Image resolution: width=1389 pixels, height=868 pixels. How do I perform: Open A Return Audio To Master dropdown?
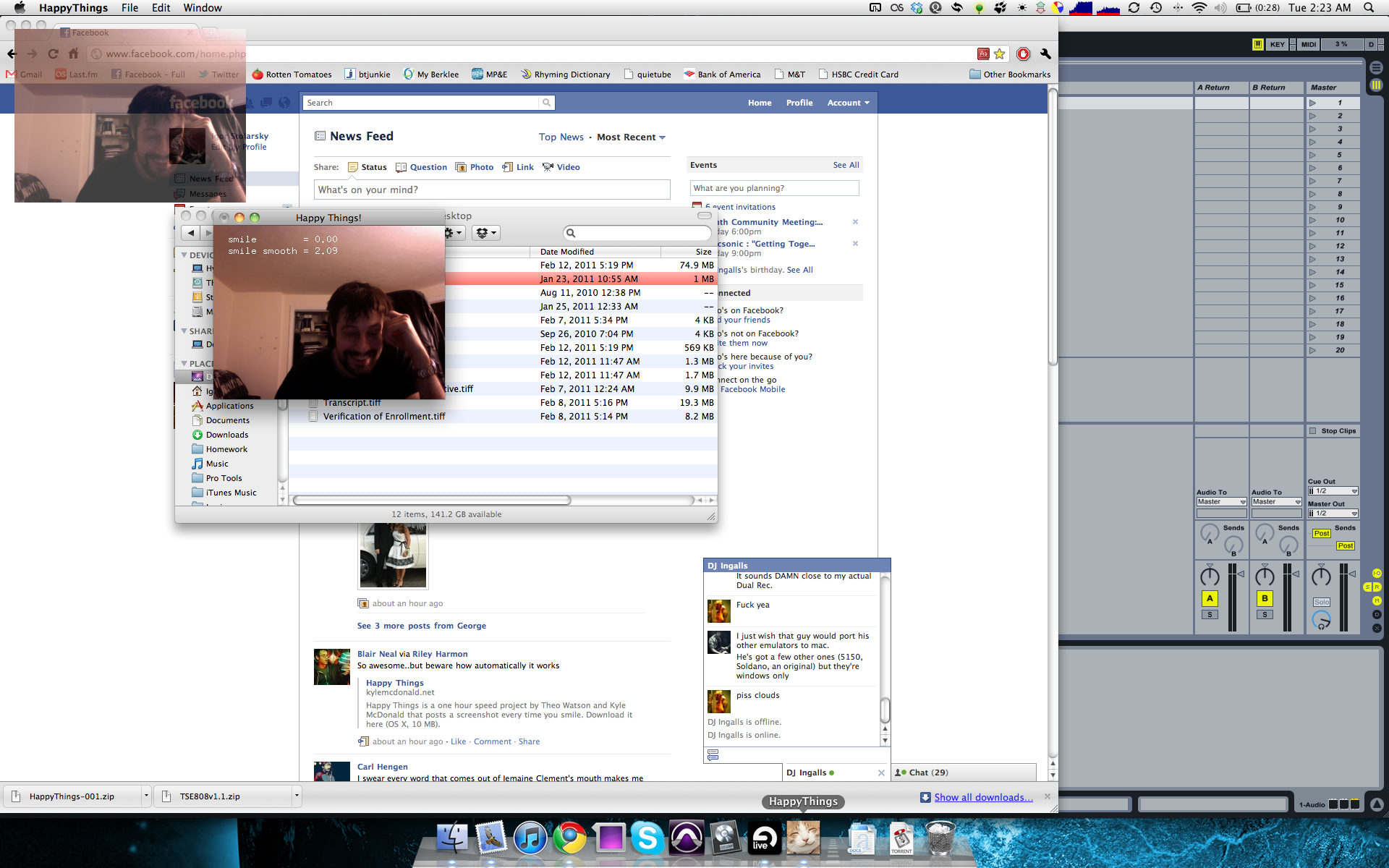coord(1221,502)
